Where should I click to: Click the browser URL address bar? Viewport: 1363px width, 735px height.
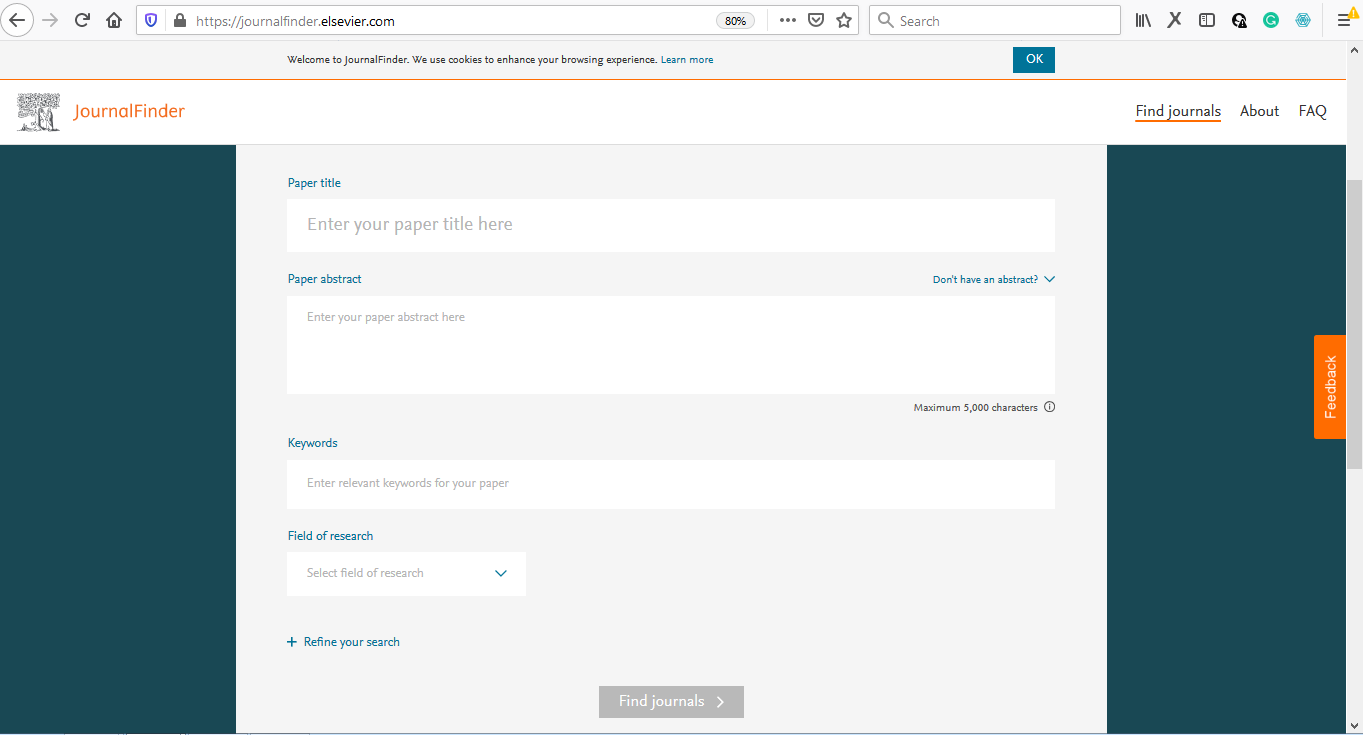[450, 20]
